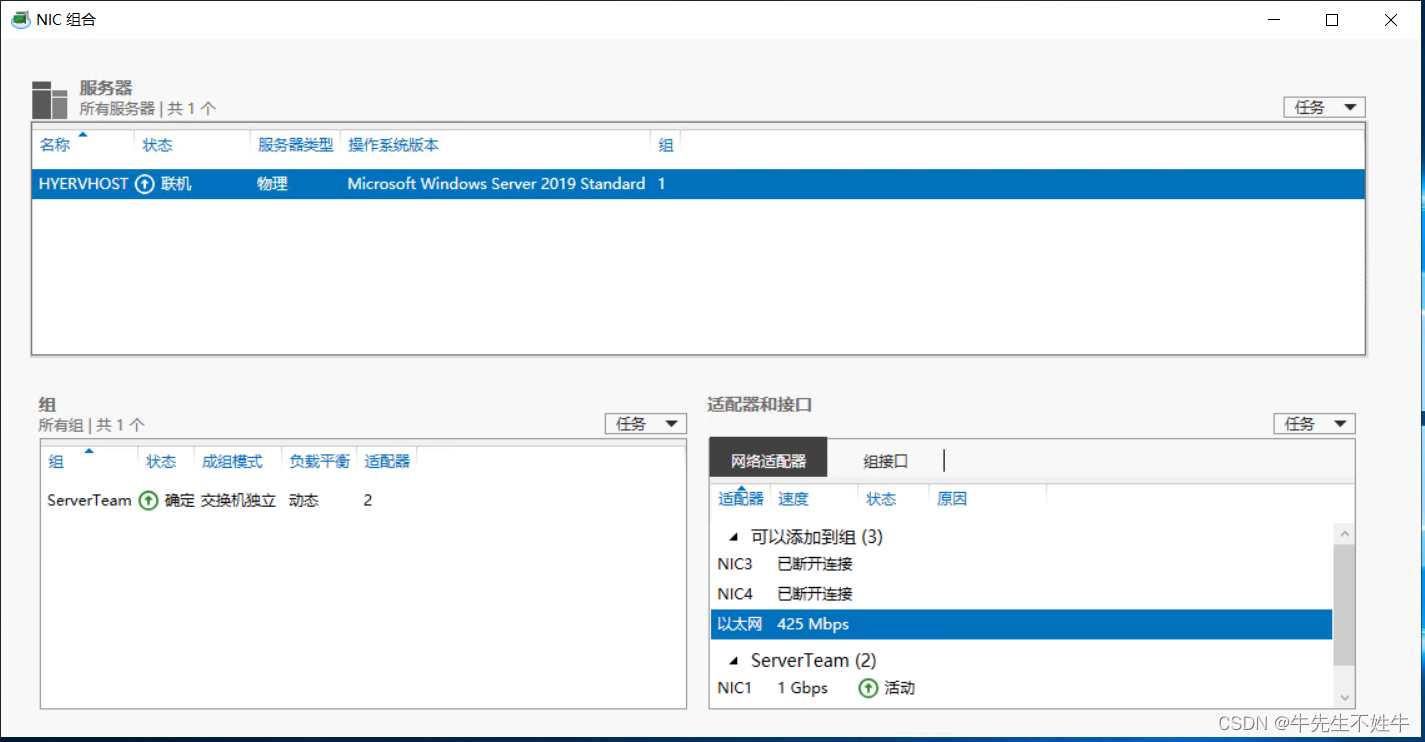Click the servers section tower icon
The height and width of the screenshot is (742, 1425).
[49, 100]
